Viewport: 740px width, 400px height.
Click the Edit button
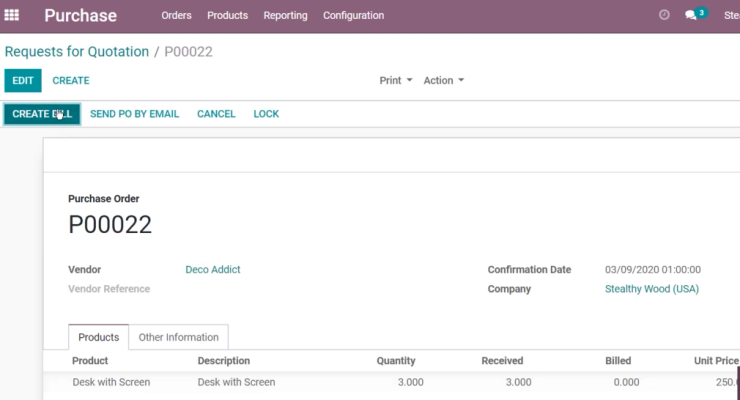(23, 80)
